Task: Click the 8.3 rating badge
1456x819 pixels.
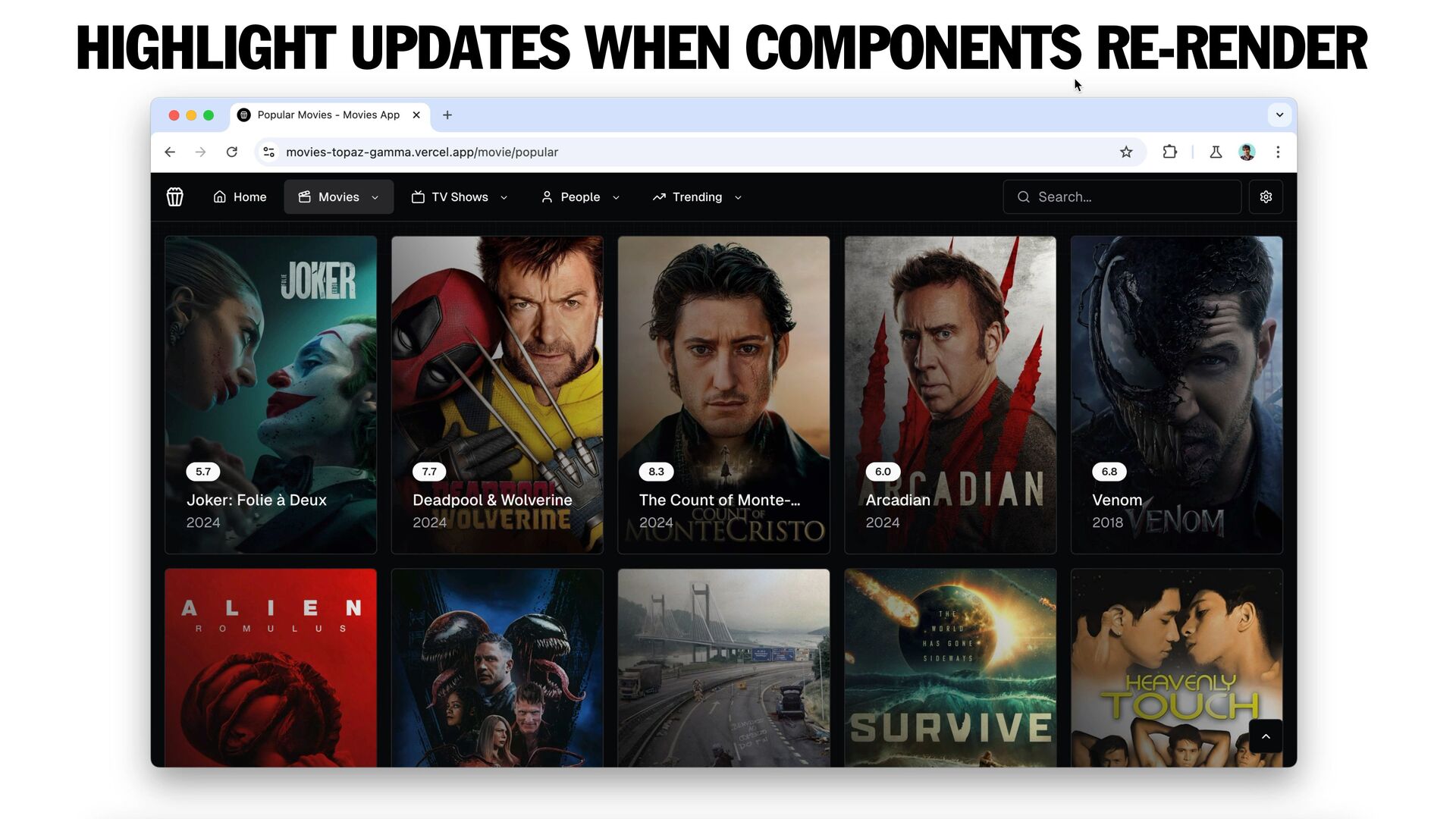Action: 656,472
